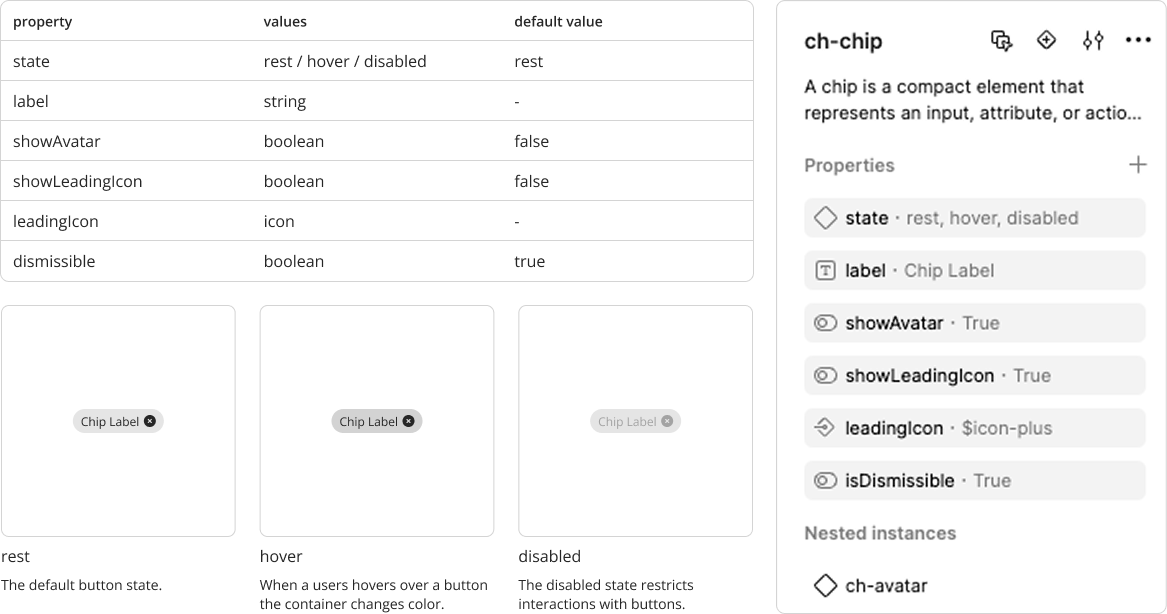Viewport: 1167px width, 614px height.
Task: Click the ch-avatar diamond instance icon
Action: click(825, 585)
